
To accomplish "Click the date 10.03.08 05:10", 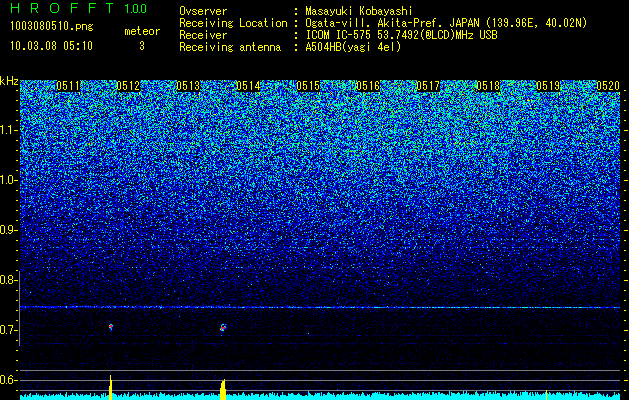I will pos(51,46).
